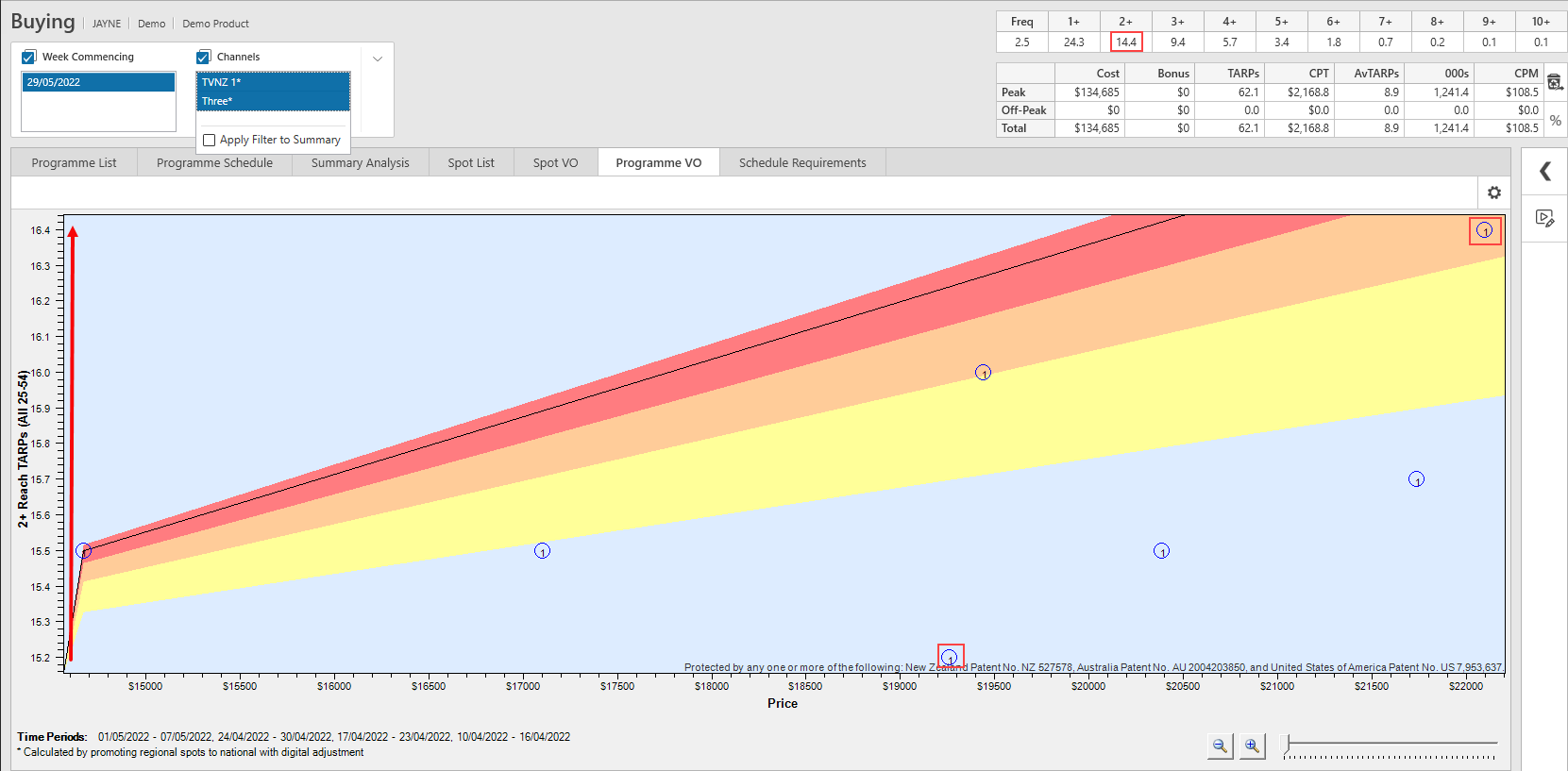Expand filter panel with down chevron

(378, 59)
